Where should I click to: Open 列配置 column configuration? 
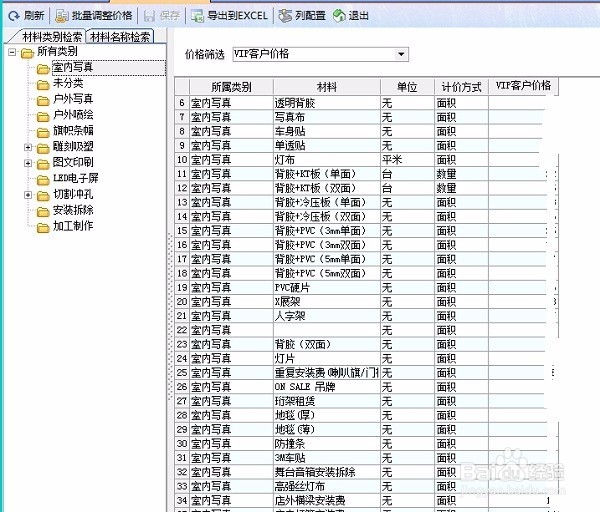pyautogui.click(x=302, y=16)
